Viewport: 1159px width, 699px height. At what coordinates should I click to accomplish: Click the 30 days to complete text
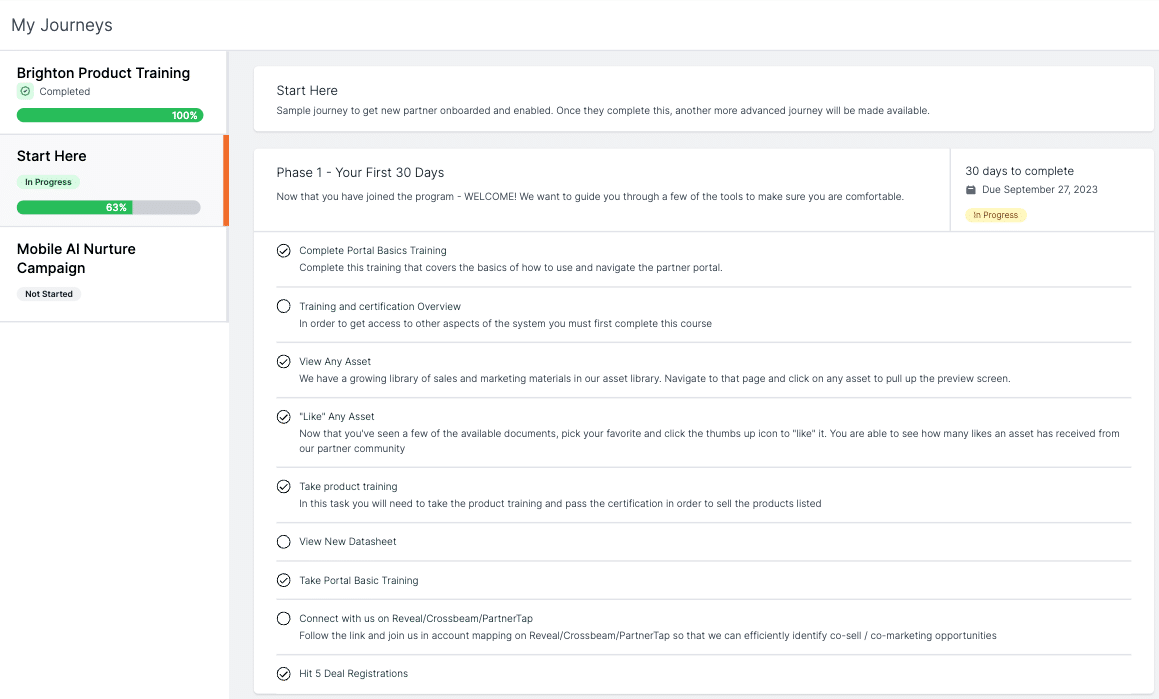pos(1019,171)
